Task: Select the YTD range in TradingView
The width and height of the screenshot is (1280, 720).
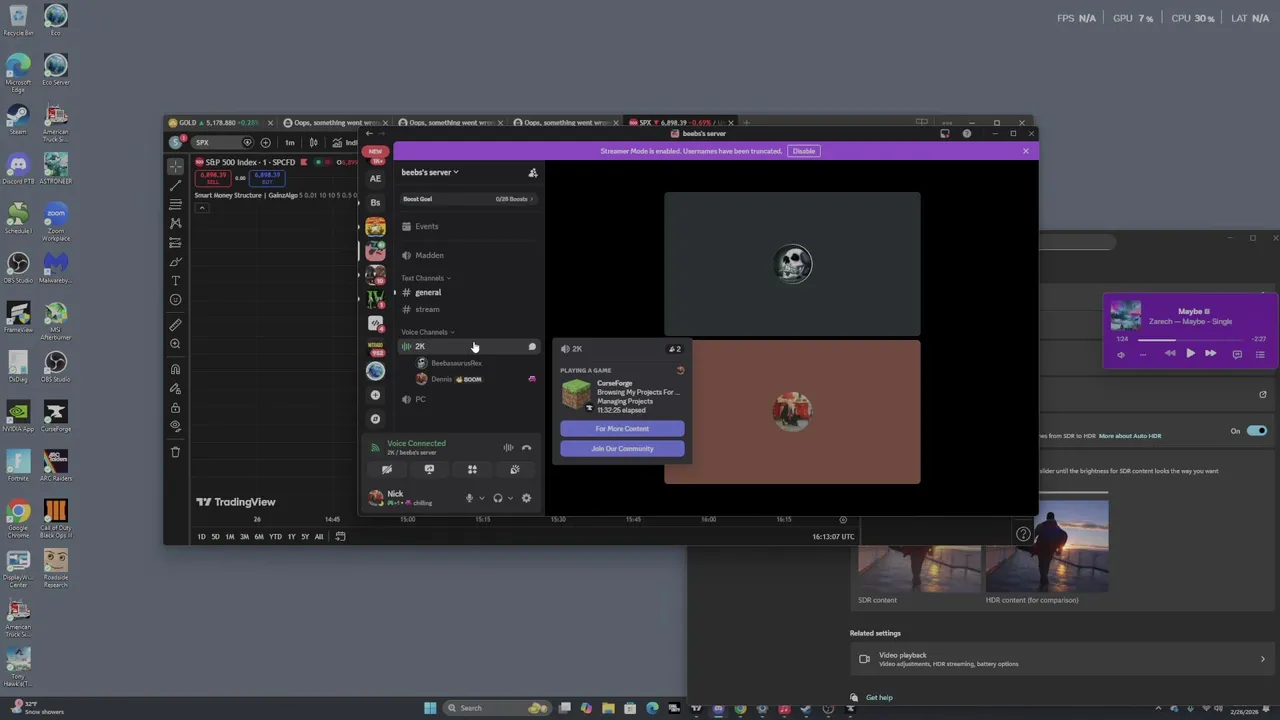Action: (x=275, y=537)
